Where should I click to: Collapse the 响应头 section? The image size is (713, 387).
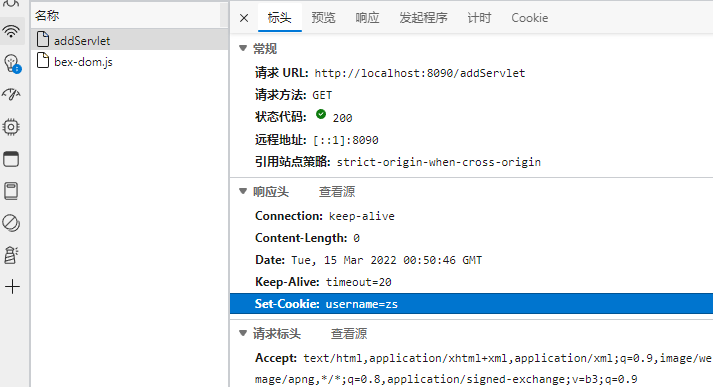pyautogui.click(x=243, y=191)
